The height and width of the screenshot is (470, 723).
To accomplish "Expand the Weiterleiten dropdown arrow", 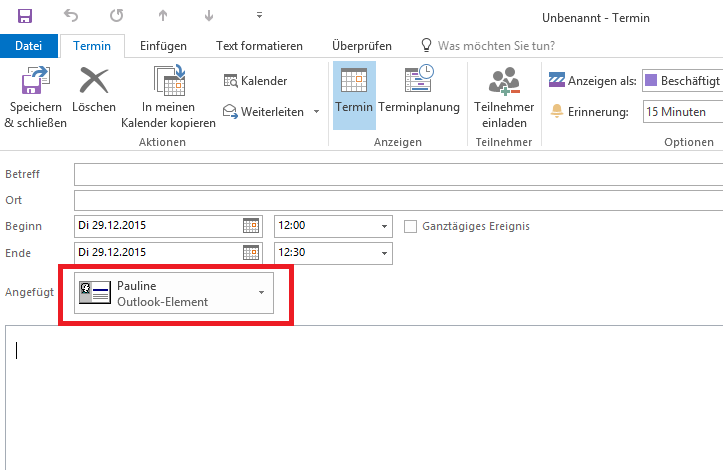I will click(316, 112).
